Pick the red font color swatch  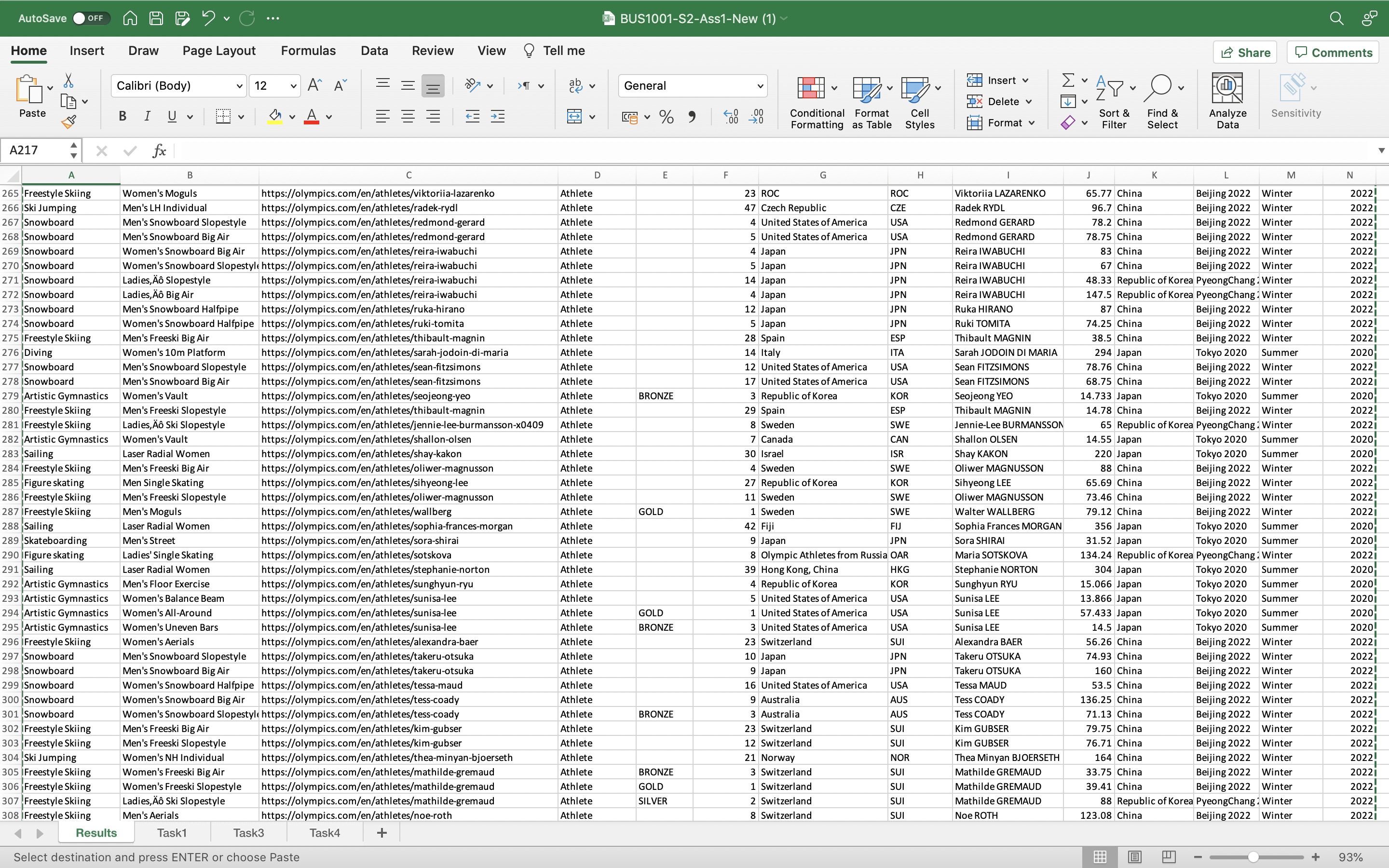[x=312, y=117]
